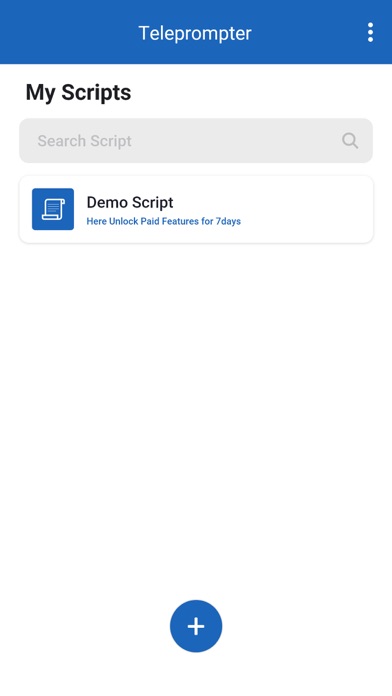Click empty area of Demo Script card
The image size is (392, 696).
click(306, 209)
